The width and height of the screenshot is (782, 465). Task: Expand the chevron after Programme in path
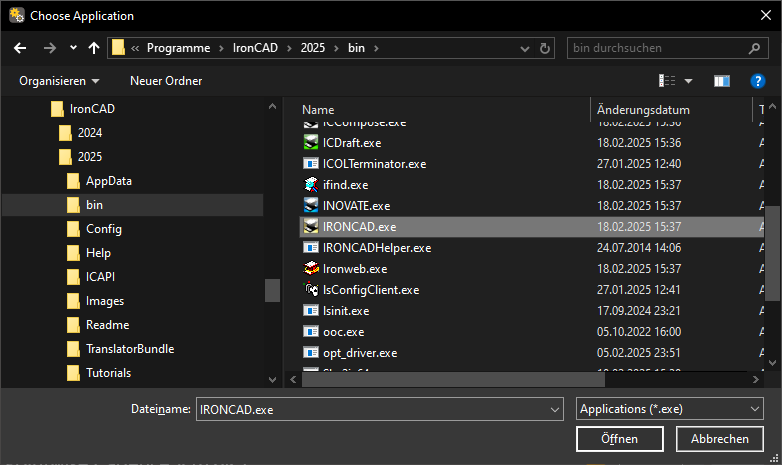221,48
